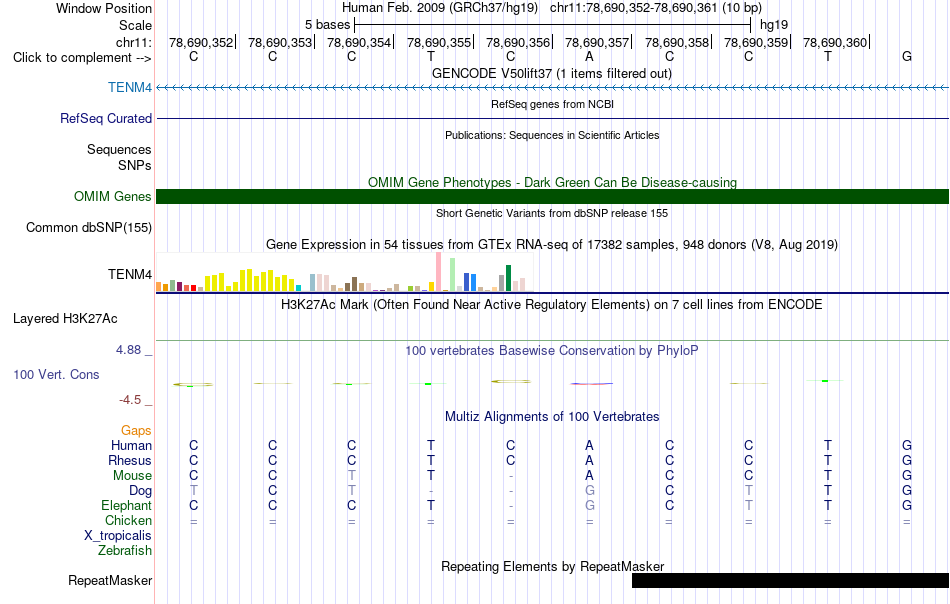This screenshot has width=950, height=604.
Task: Click the 4.88 PhyloP upper limit value
Action: coord(128,350)
